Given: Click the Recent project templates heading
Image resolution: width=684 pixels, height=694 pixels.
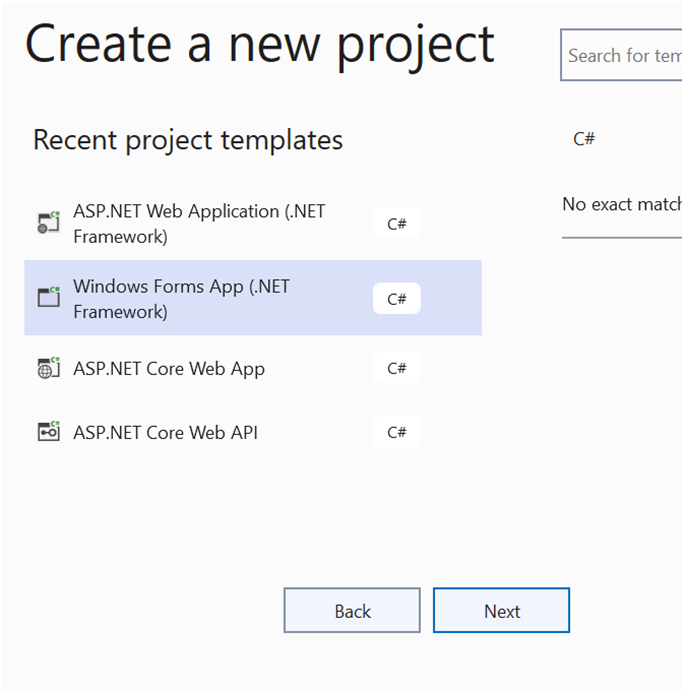Looking at the screenshot, I should coord(188,141).
